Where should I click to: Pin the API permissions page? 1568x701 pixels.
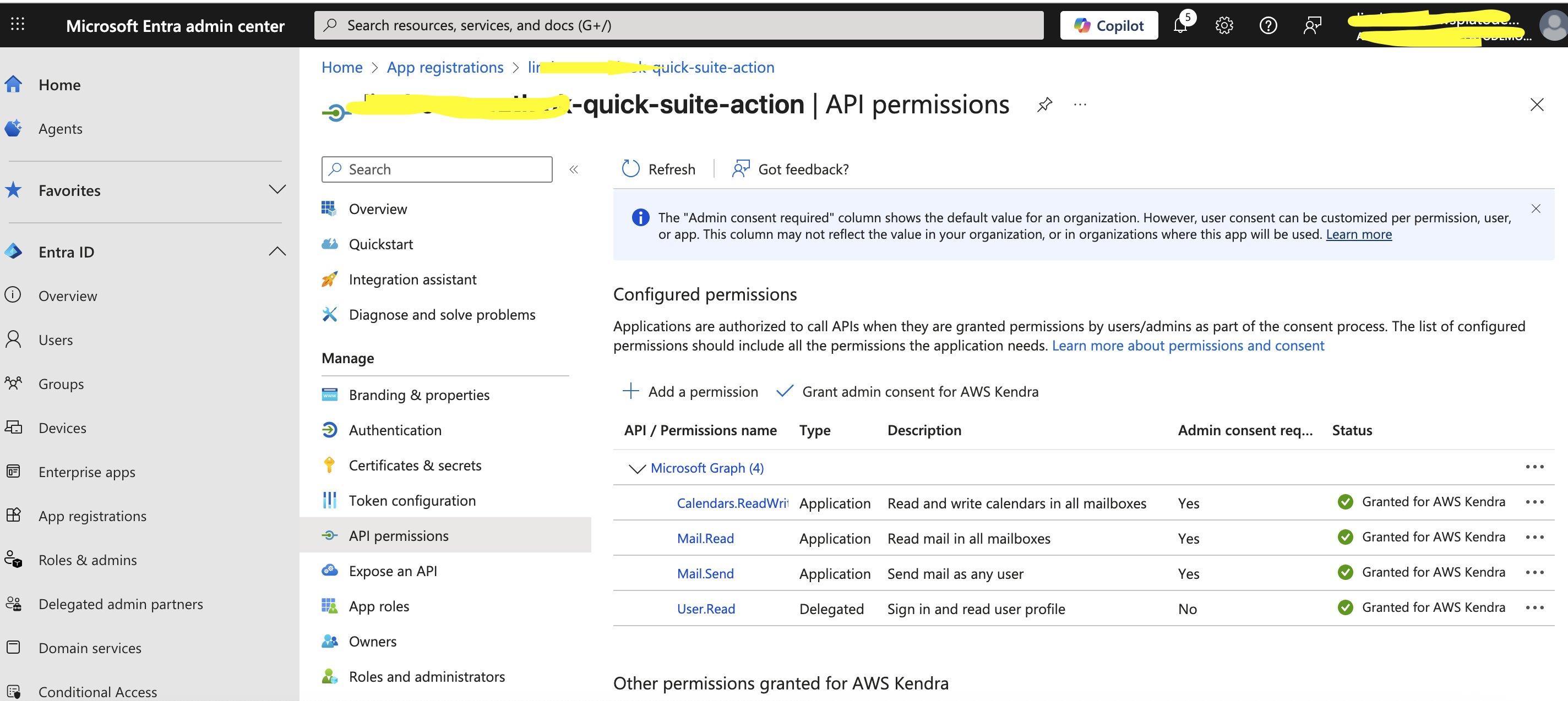click(1044, 104)
